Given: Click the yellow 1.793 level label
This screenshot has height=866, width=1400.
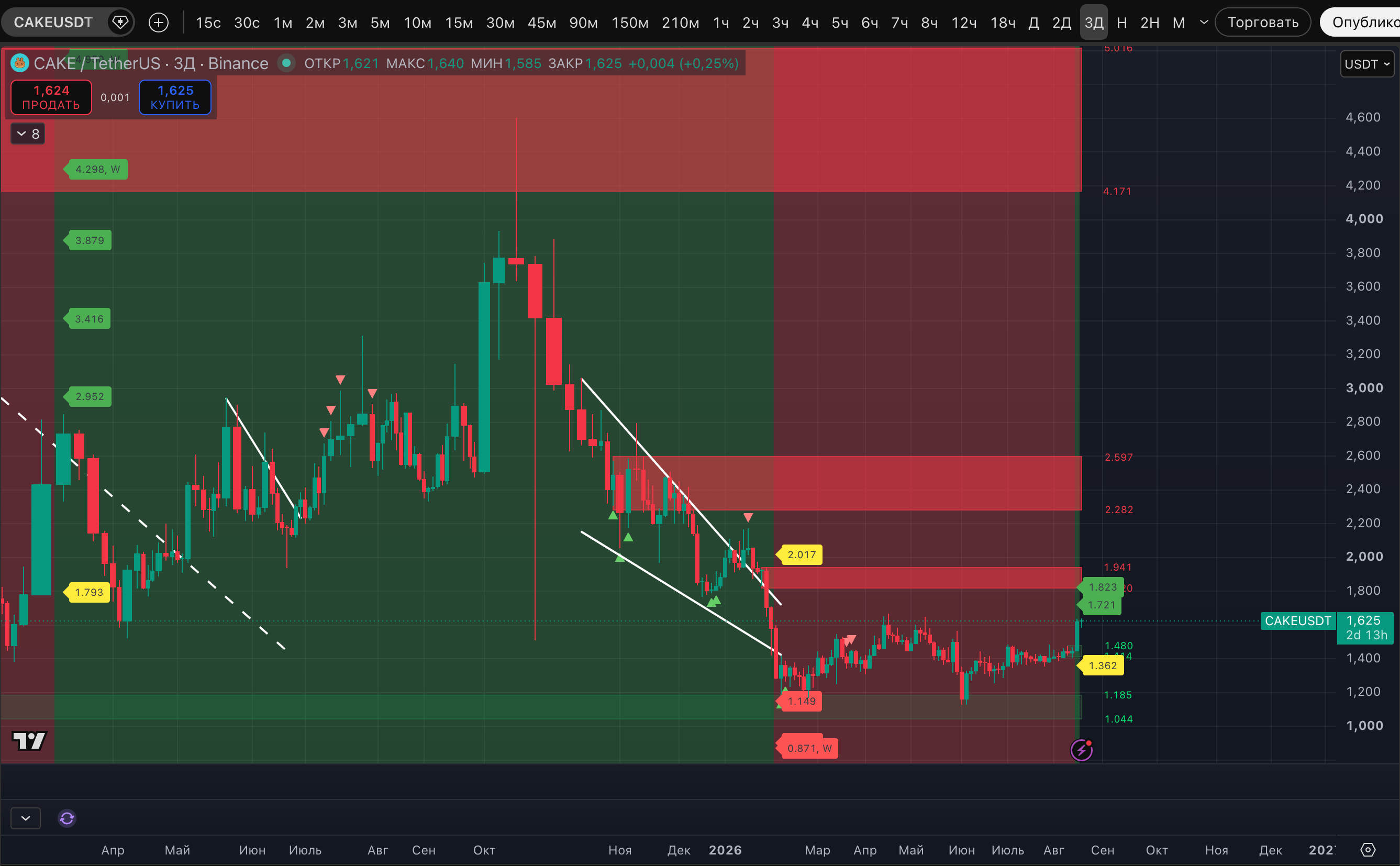Looking at the screenshot, I should 86,592.
